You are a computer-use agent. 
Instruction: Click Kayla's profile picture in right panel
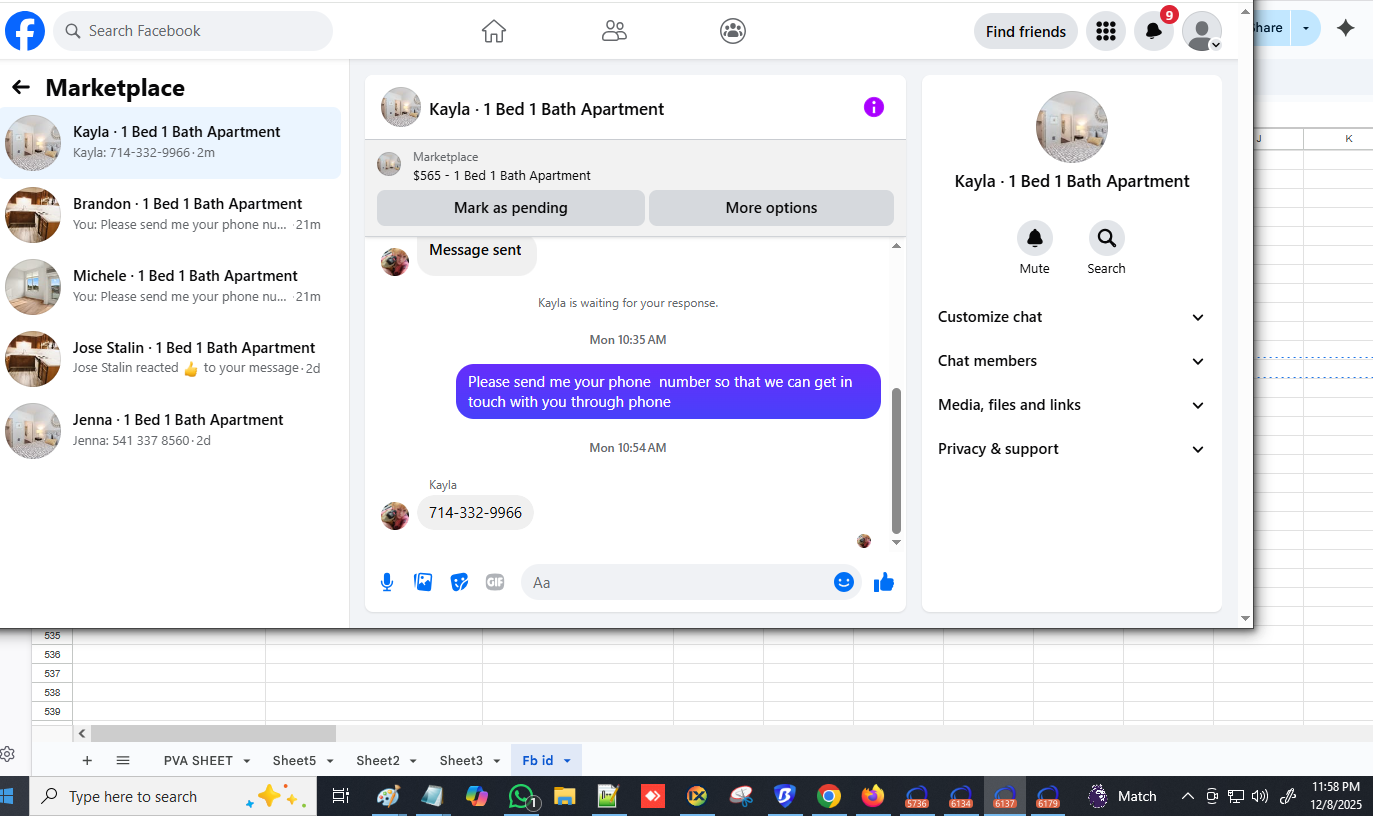coord(1072,127)
